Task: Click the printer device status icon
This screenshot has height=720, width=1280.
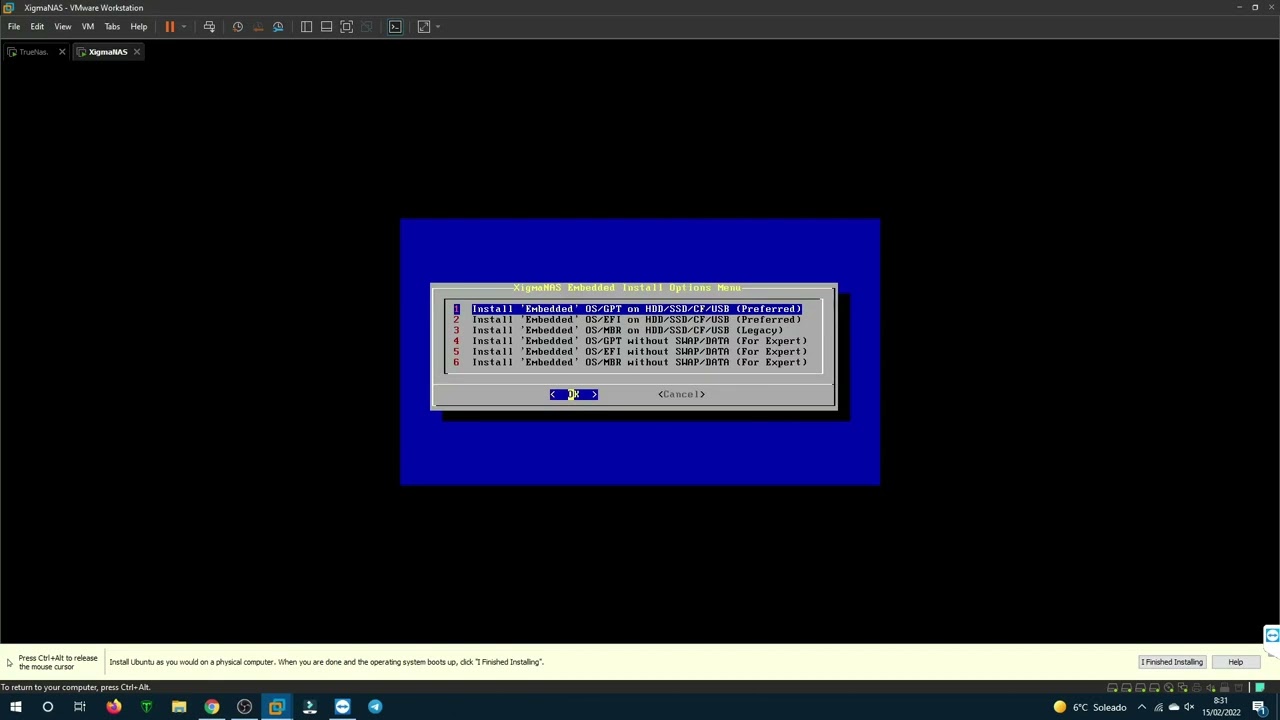Action: pyautogui.click(x=1197, y=687)
